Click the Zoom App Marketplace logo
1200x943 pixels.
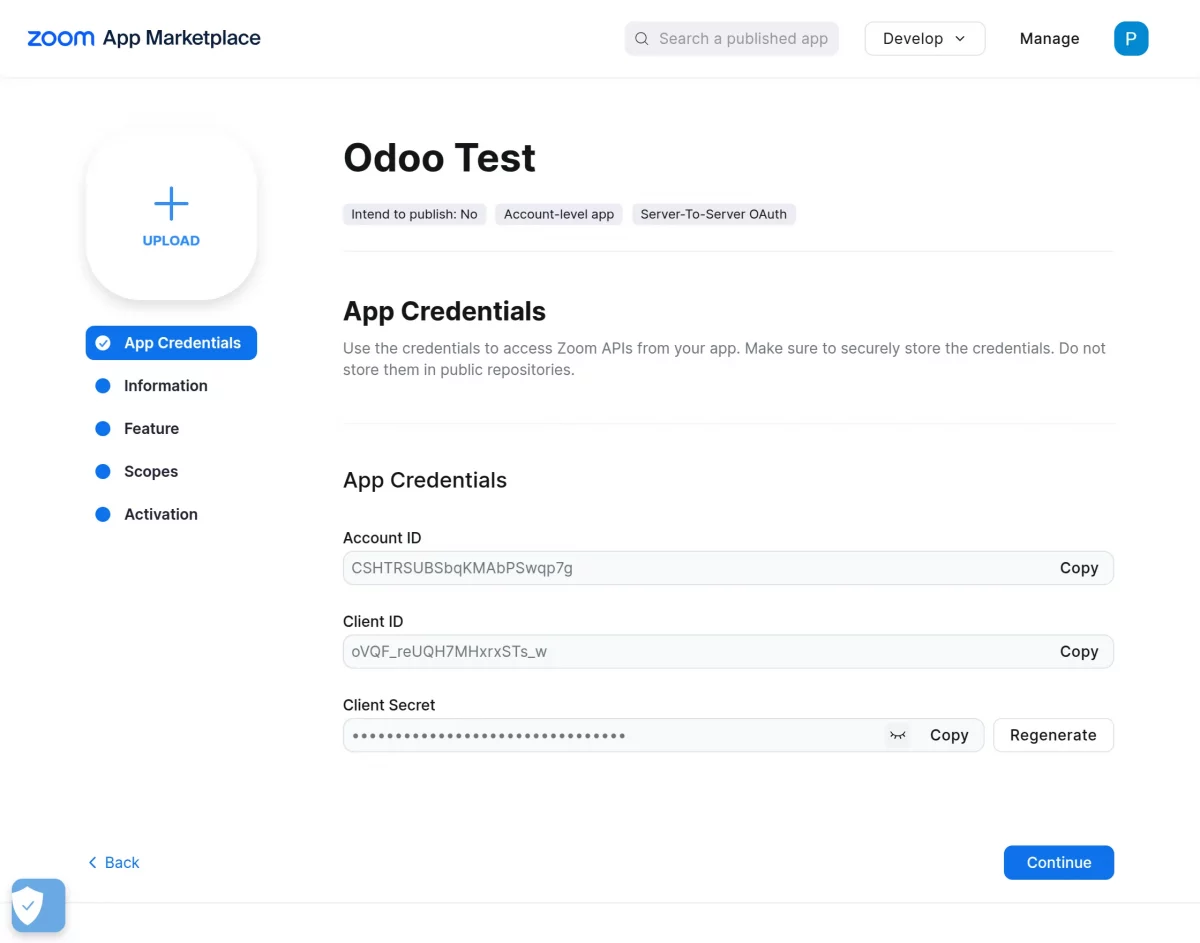[x=144, y=39]
